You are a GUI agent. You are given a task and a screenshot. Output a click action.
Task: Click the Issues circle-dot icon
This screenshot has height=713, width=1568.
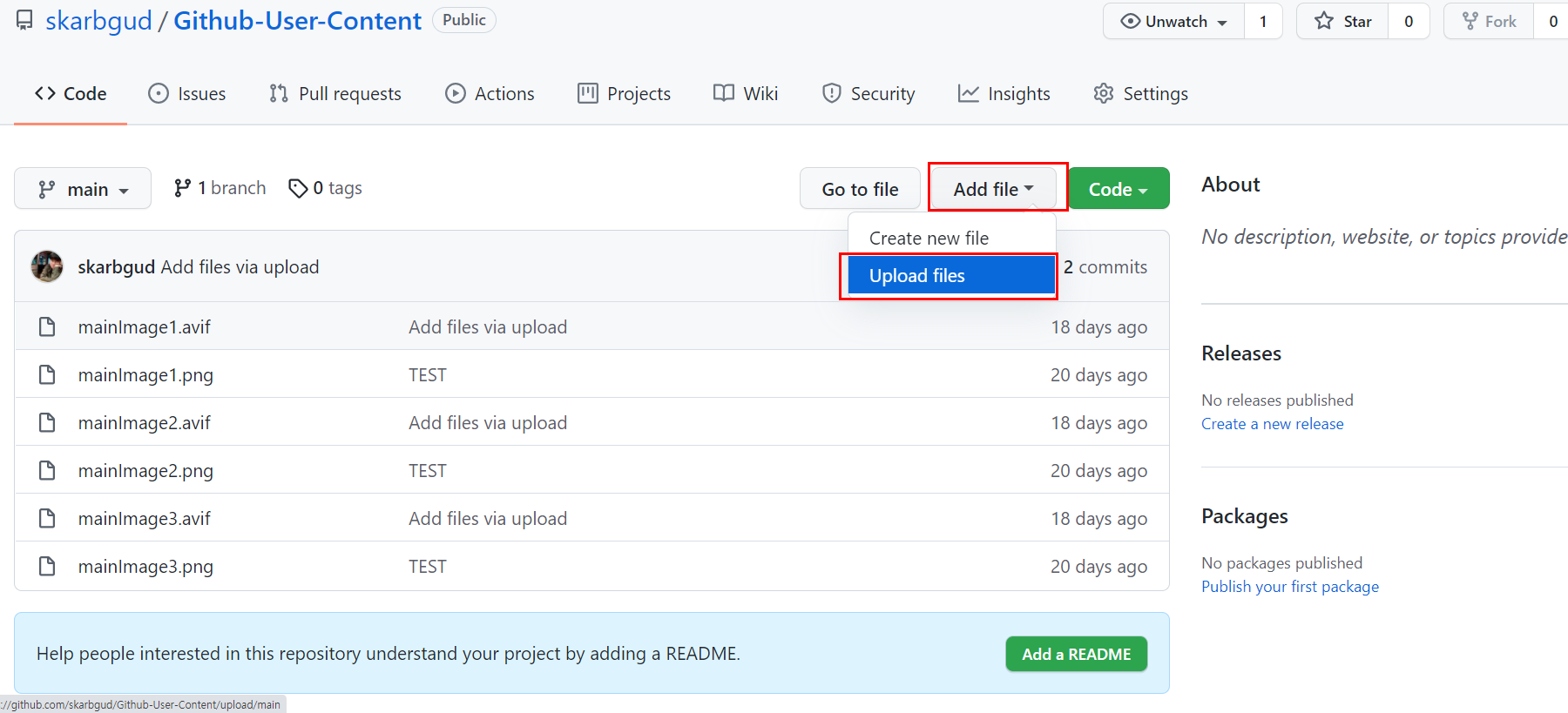coord(159,93)
